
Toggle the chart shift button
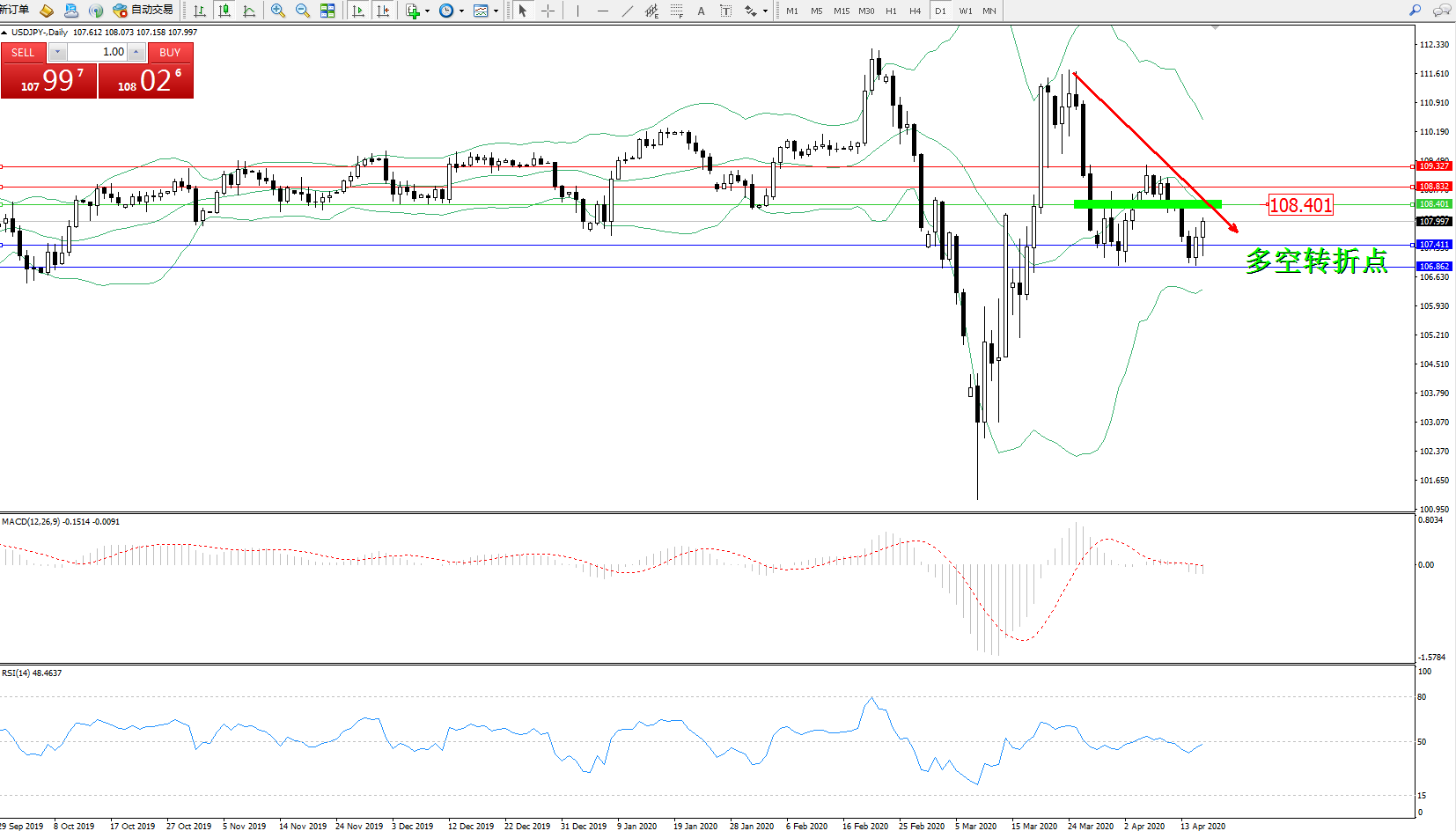tap(383, 11)
